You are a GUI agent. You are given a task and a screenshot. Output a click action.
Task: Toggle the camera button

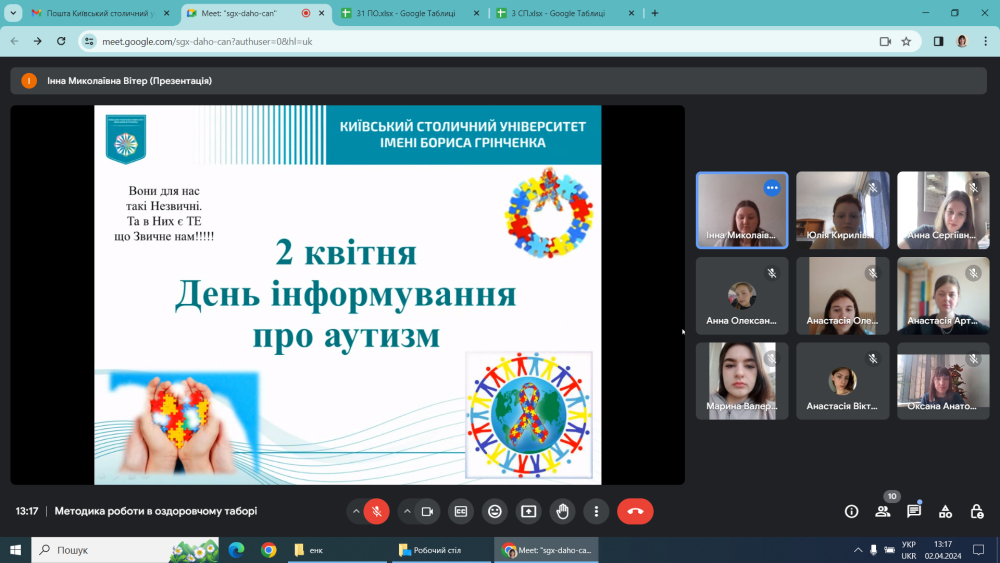[427, 511]
